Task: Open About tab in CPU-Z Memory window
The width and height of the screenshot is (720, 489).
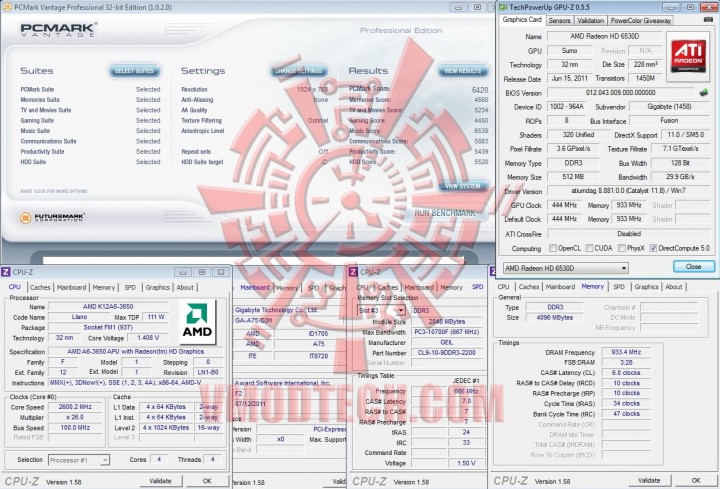Action: tap(674, 287)
